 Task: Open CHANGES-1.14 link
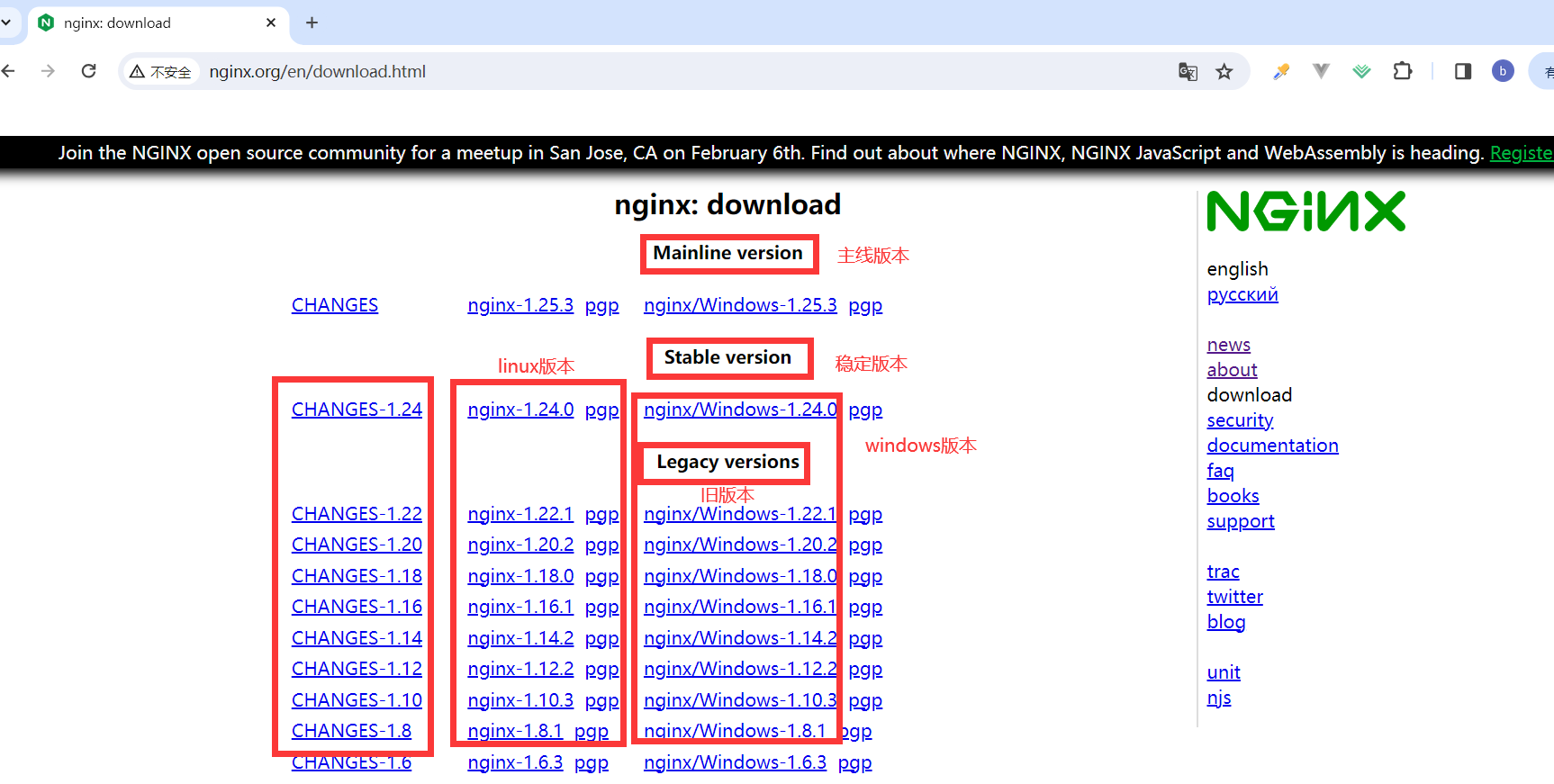coord(357,638)
